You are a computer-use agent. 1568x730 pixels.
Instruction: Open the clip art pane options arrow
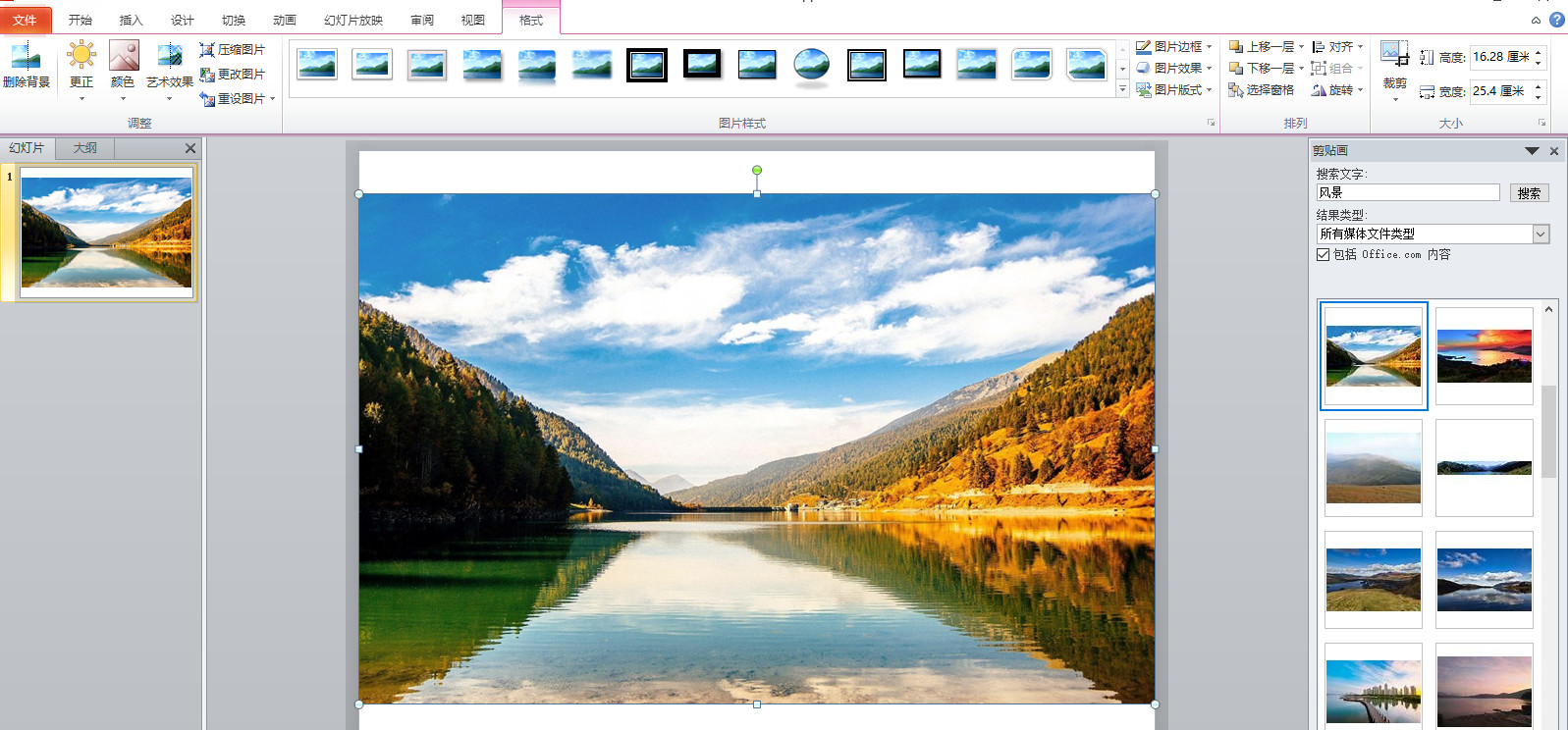pos(1532,151)
